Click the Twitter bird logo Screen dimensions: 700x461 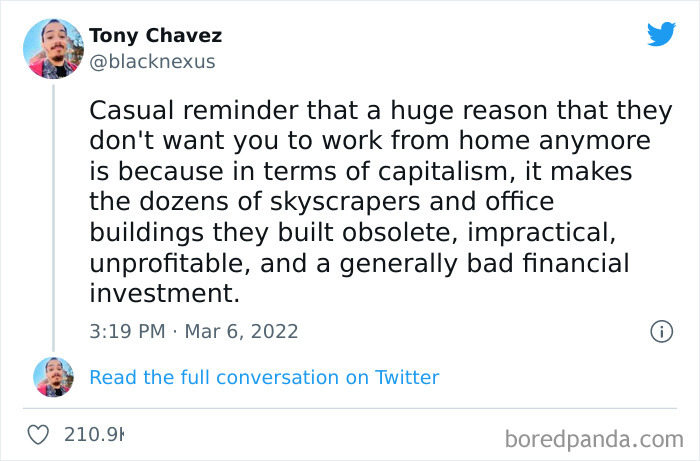[661, 33]
